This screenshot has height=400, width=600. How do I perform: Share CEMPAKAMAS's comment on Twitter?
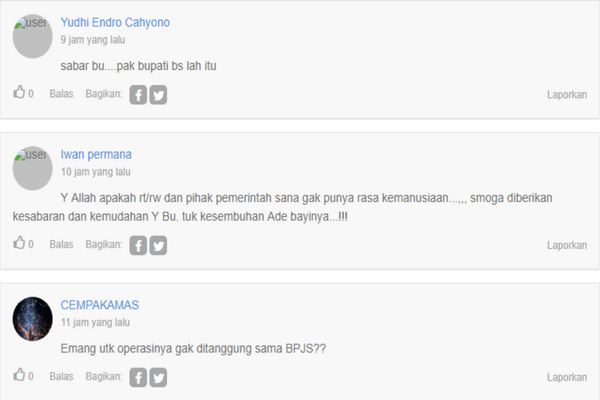[x=158, y=377]
